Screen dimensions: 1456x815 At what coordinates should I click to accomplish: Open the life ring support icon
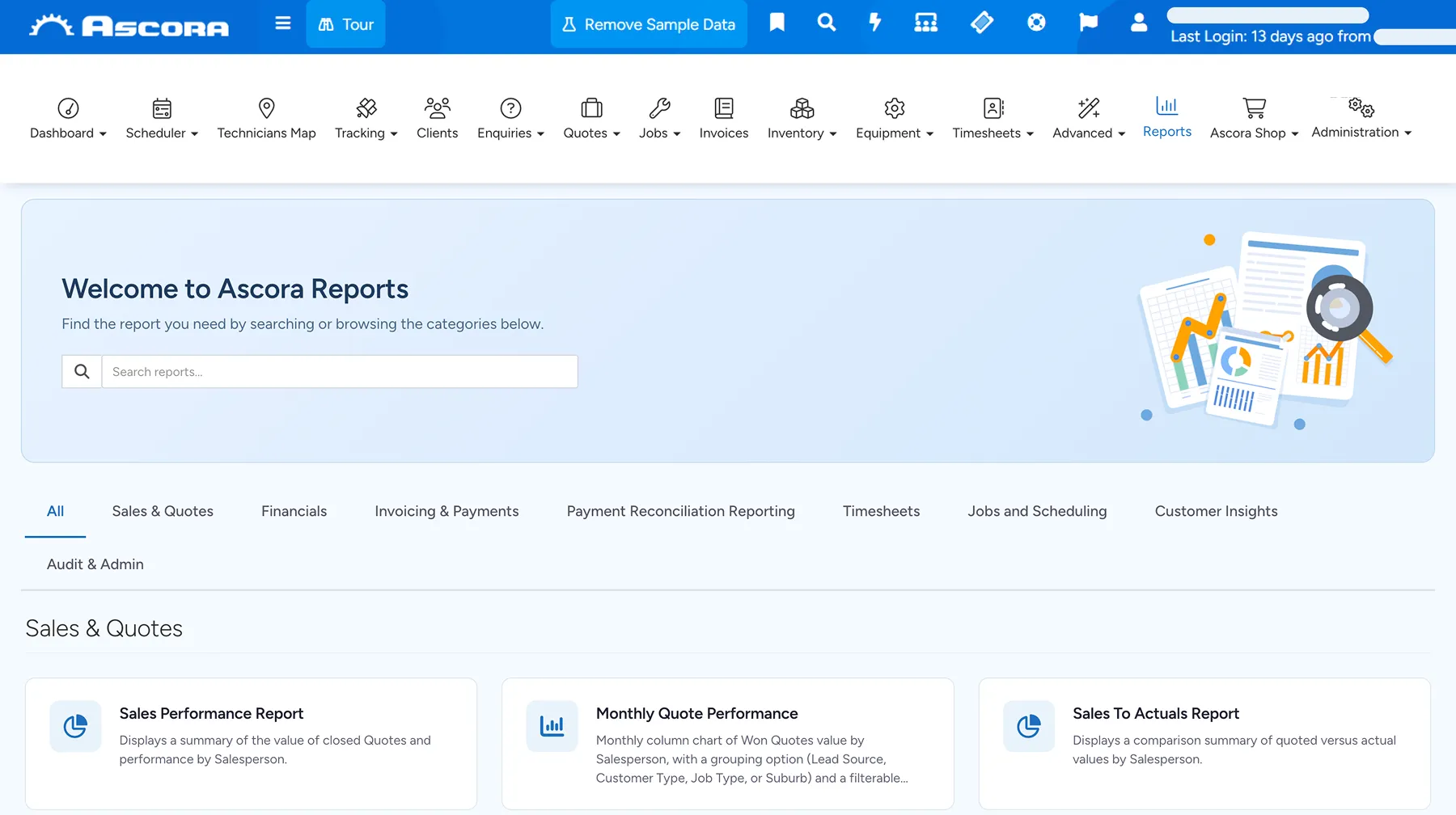pos(1036,23)
